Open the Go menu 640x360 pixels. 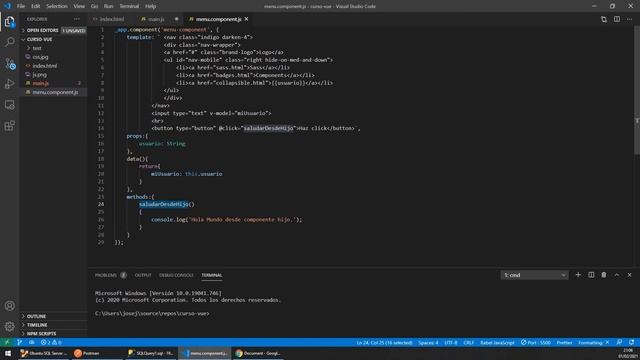pos(94,6)
